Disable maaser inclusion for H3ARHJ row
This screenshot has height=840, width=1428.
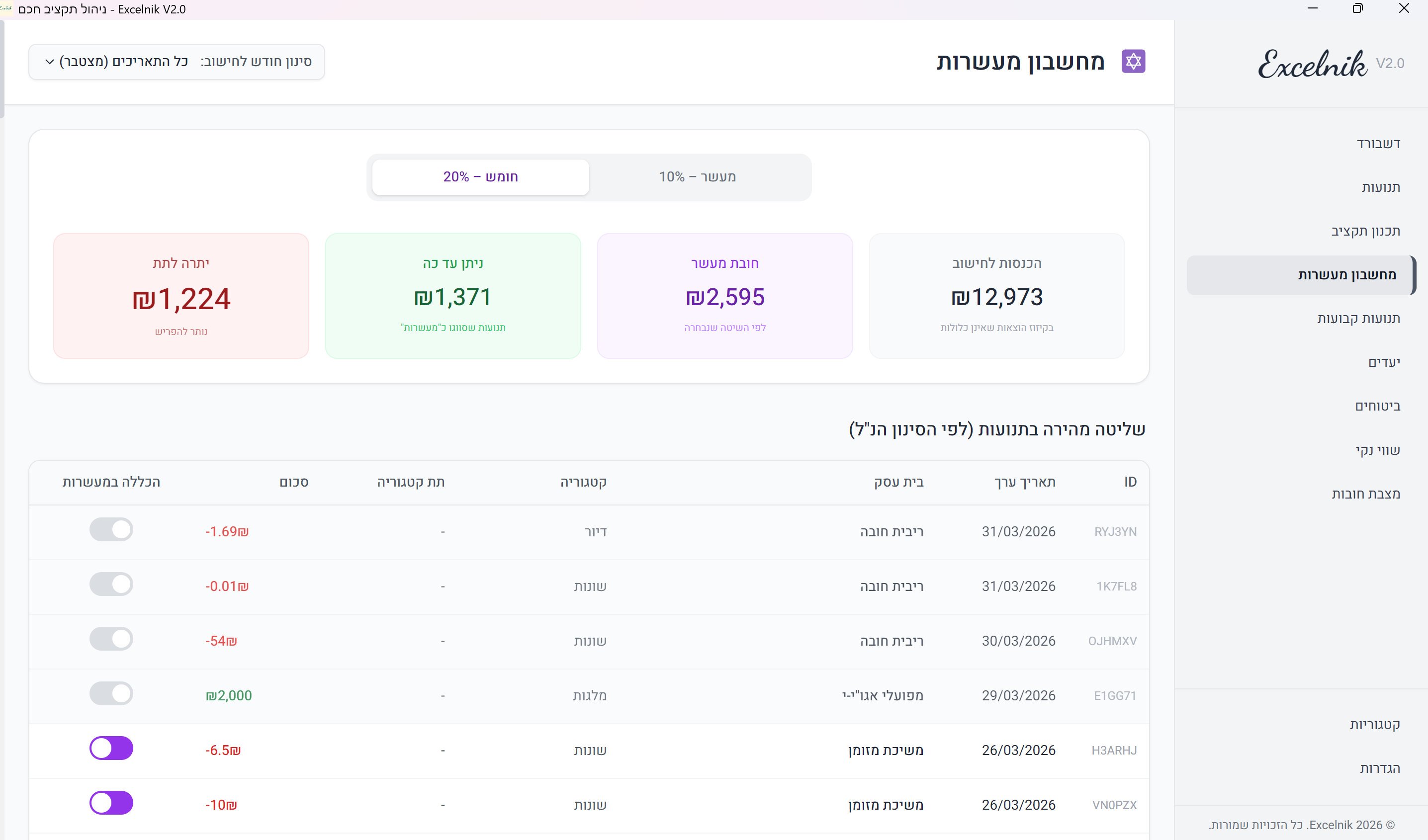click(111, 748)
